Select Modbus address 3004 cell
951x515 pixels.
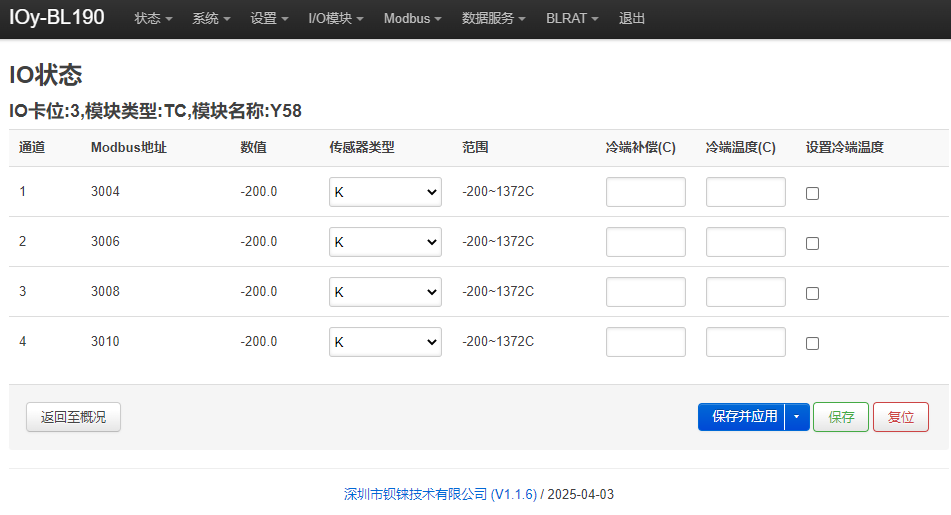point(106,192)
